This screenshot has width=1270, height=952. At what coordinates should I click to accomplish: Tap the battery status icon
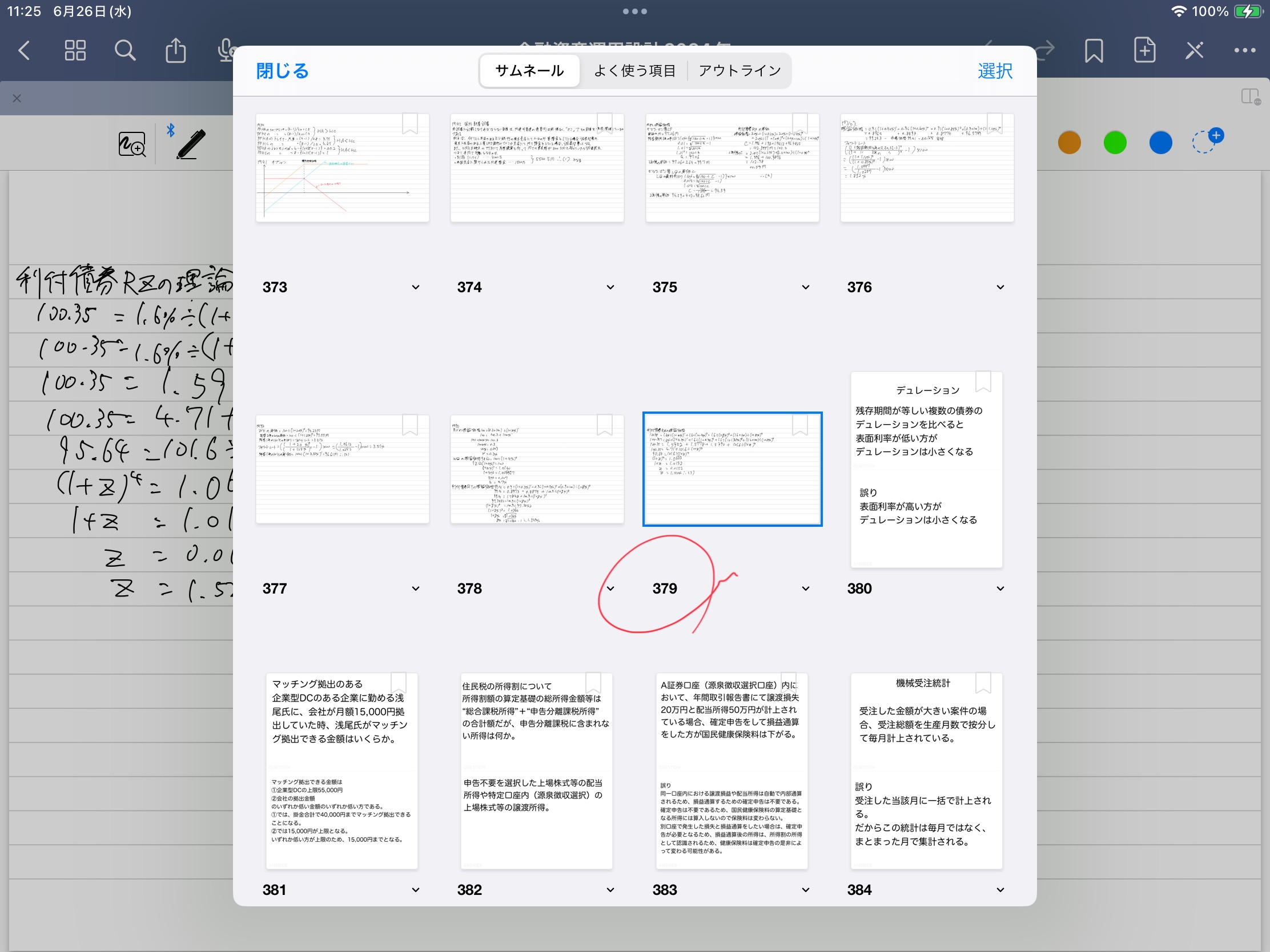coord(1248,11)
